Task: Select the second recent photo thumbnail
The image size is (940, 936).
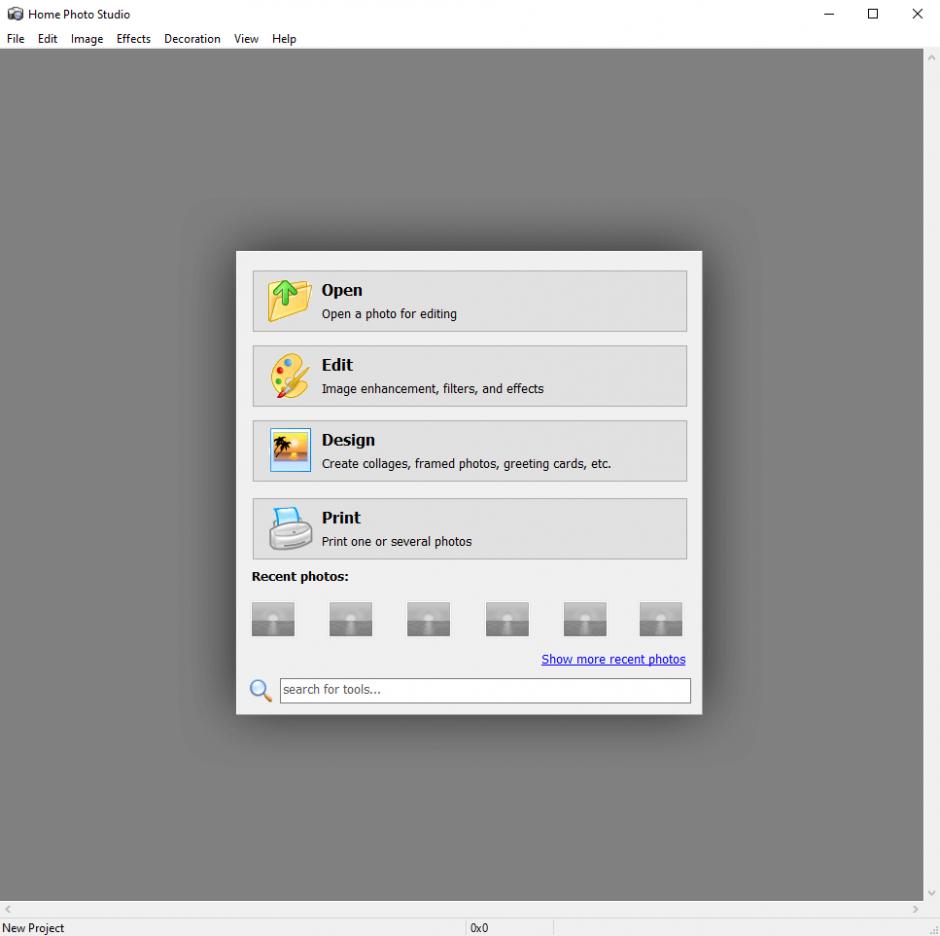Action: (351, 619)
